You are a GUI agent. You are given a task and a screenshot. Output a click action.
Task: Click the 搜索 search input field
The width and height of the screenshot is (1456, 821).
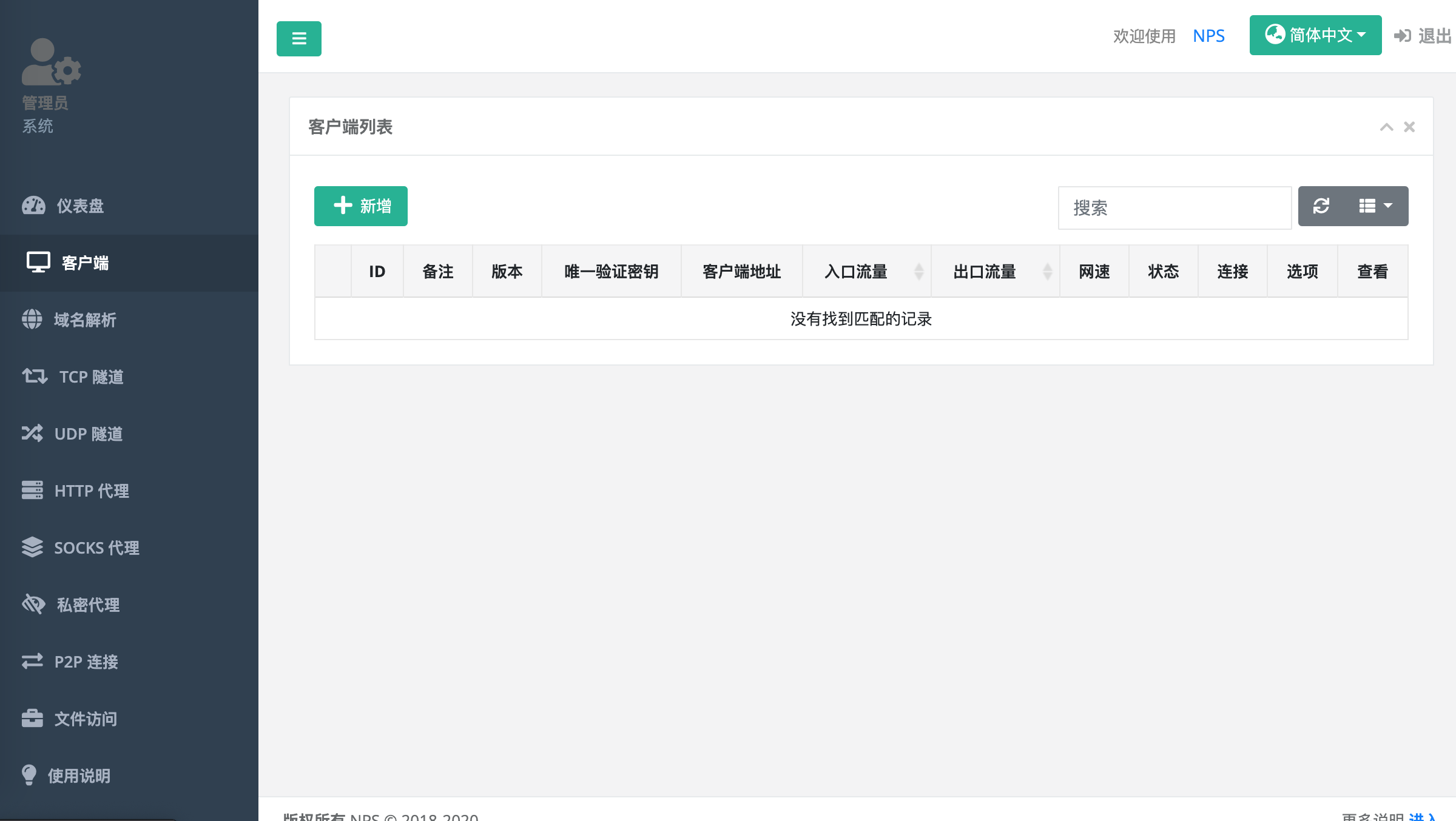point(1174,208)
